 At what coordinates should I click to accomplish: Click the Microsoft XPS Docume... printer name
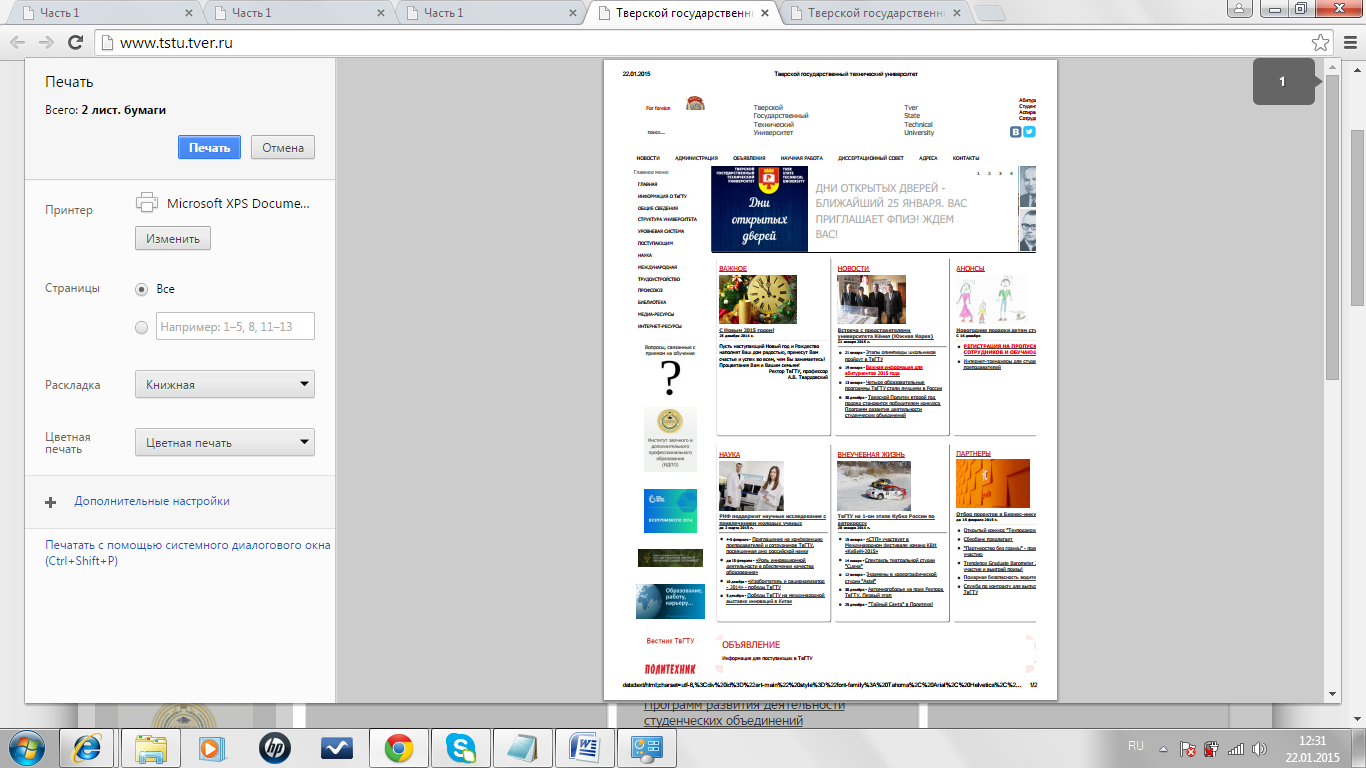pos(239,203)
